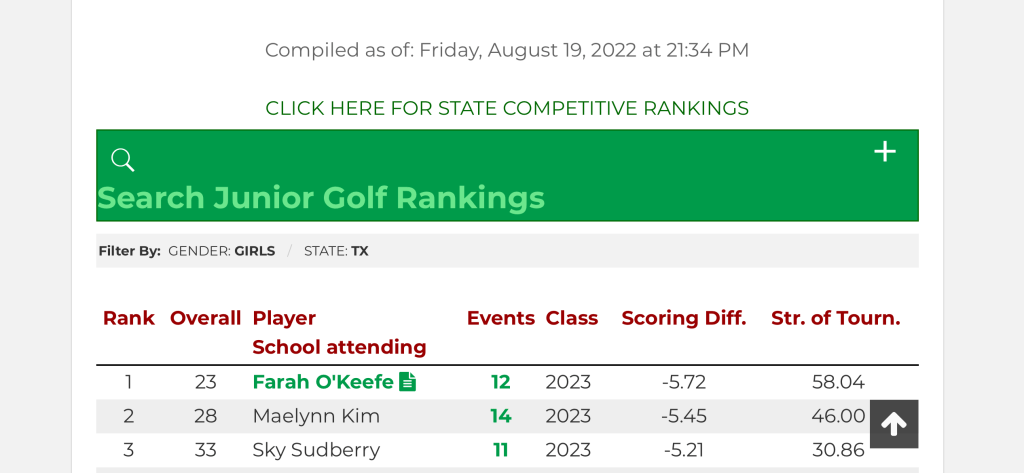
Task: Sort by Class column header
Action: (x=571, y=318)
